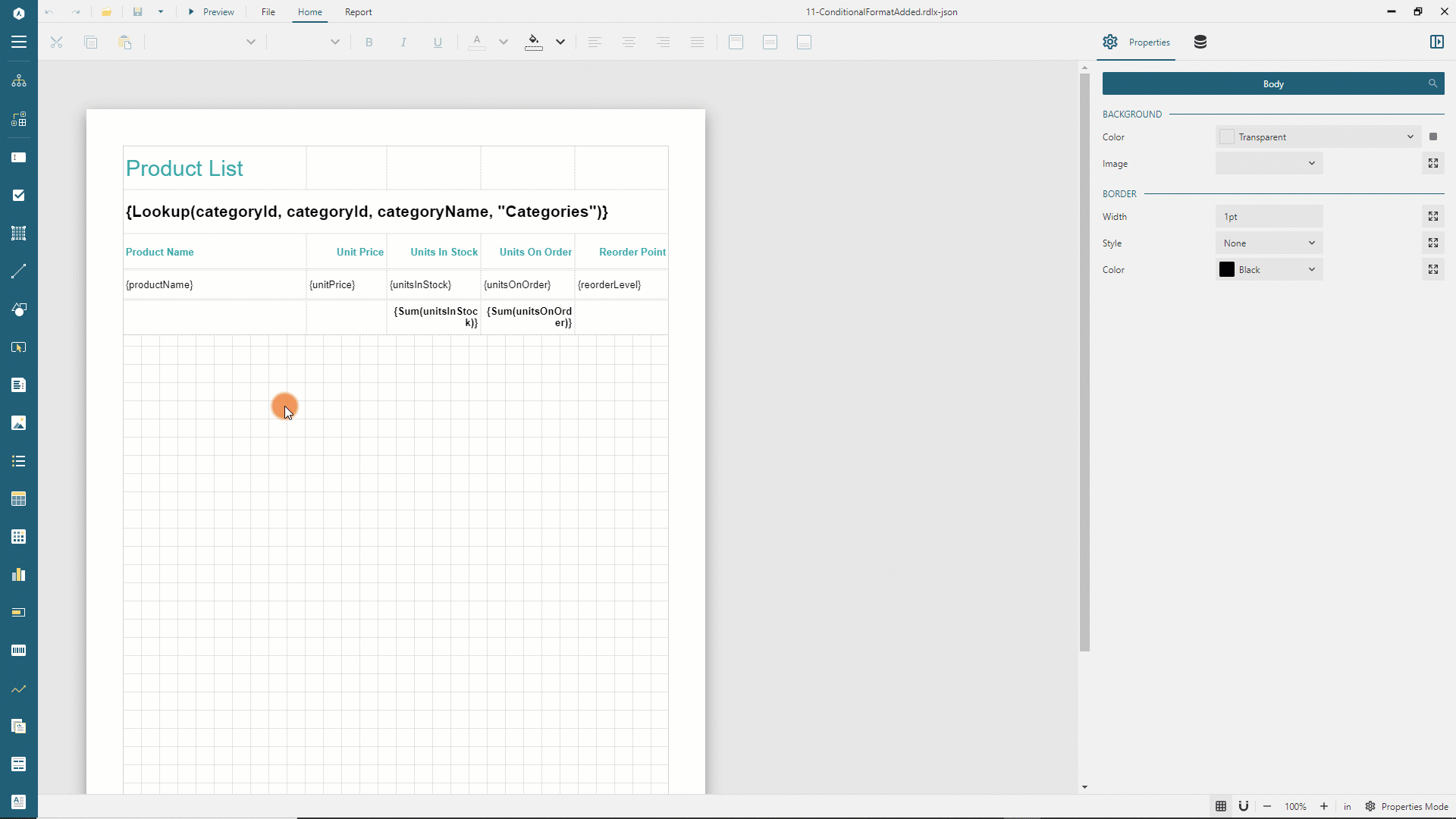Click the Preview button
This screenshot has width=1456, height=819.
[212, 12]
